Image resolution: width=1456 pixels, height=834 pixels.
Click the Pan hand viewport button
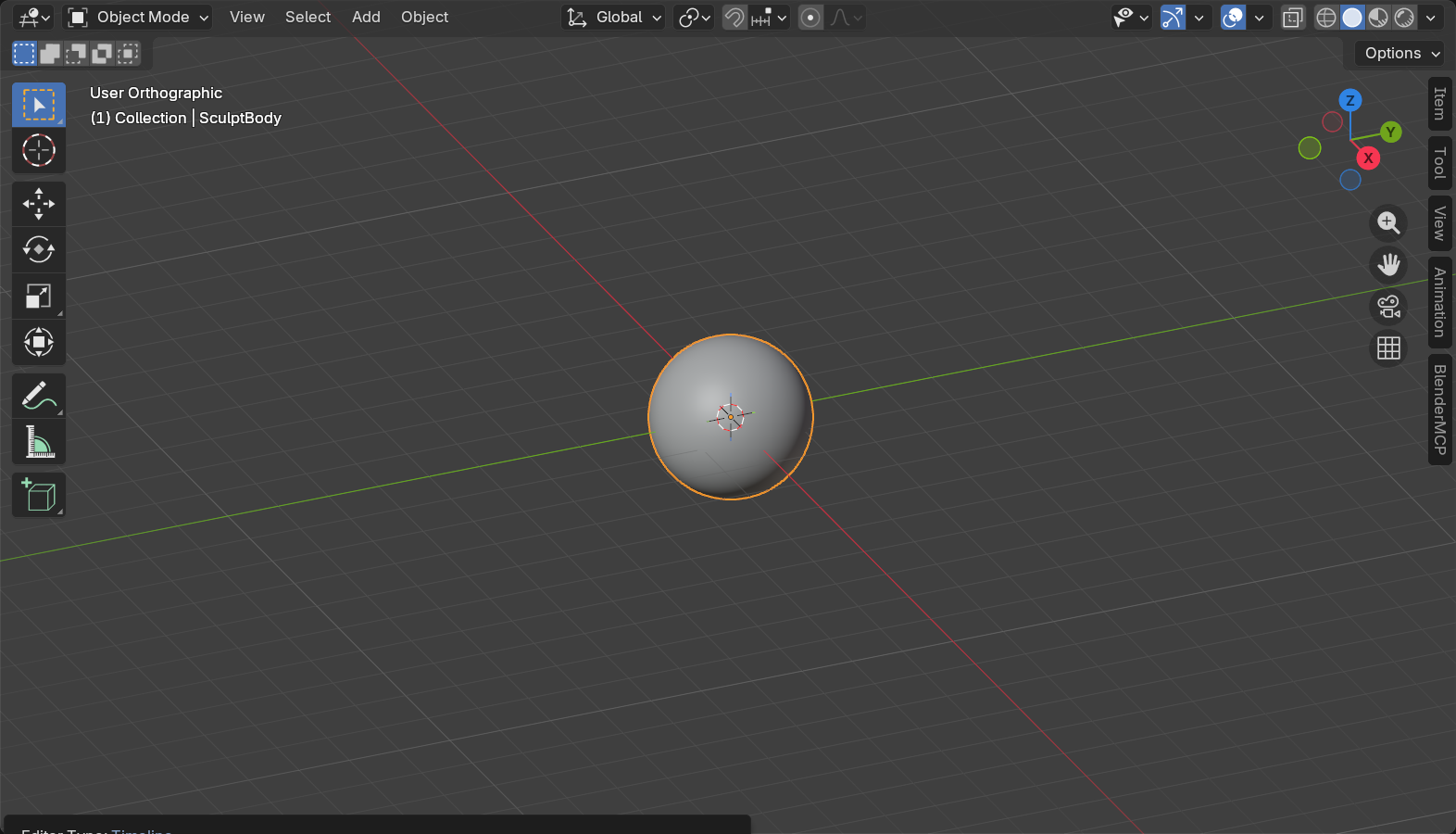tap(1388, 264)
